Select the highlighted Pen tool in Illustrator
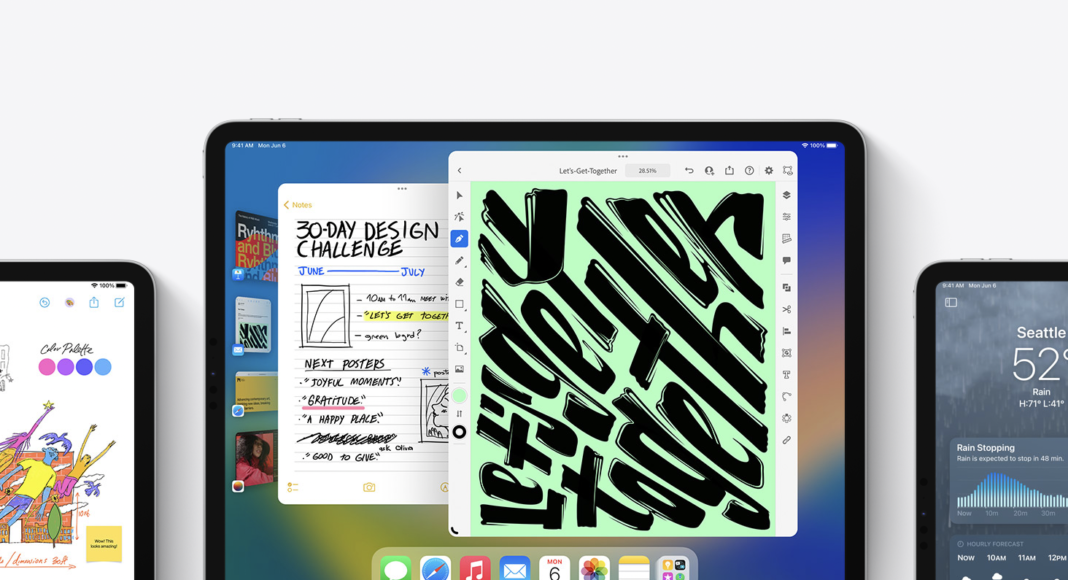1068x580 pixels. 460,239
